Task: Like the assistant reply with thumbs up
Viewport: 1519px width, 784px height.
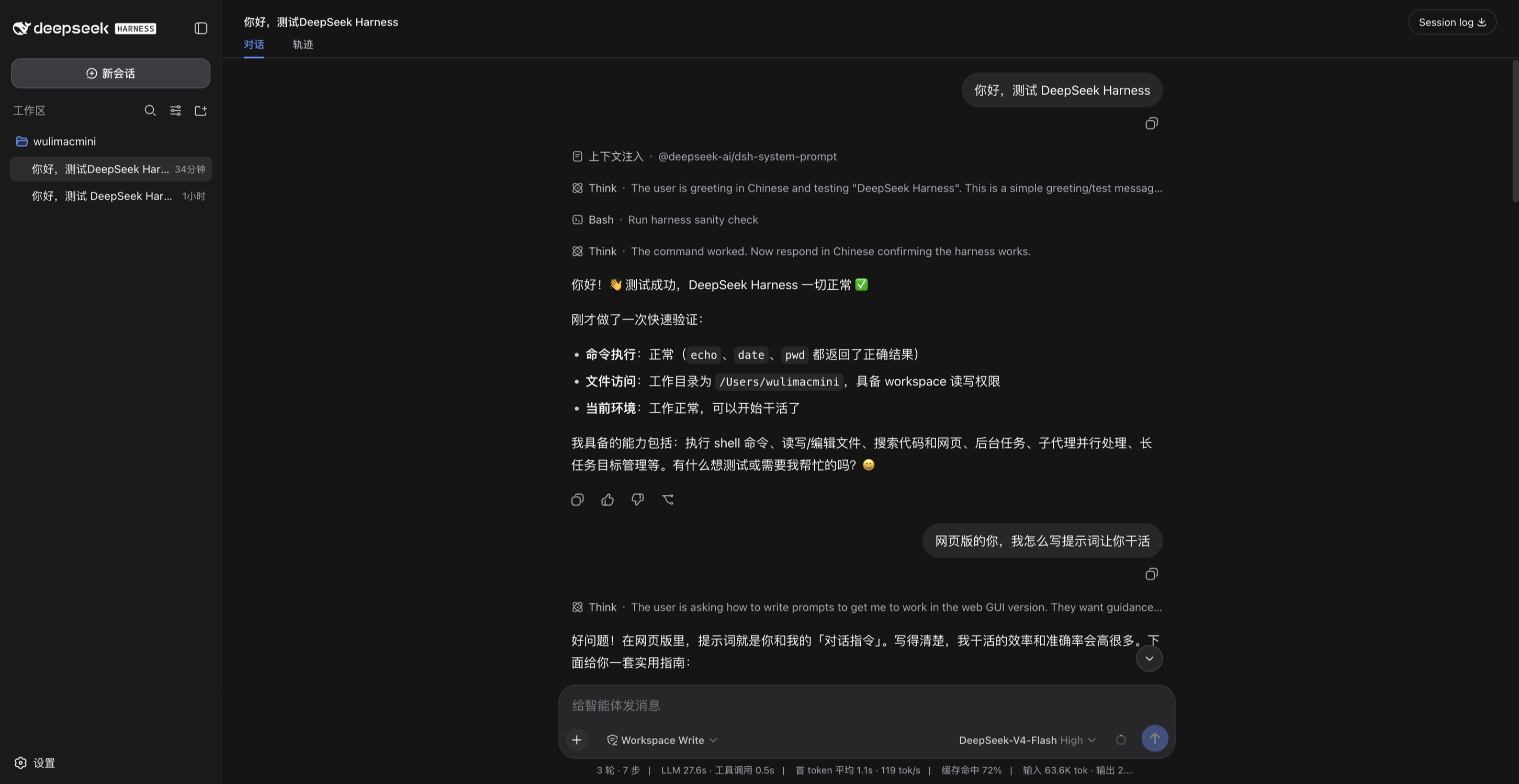Action: click(607, 500)
